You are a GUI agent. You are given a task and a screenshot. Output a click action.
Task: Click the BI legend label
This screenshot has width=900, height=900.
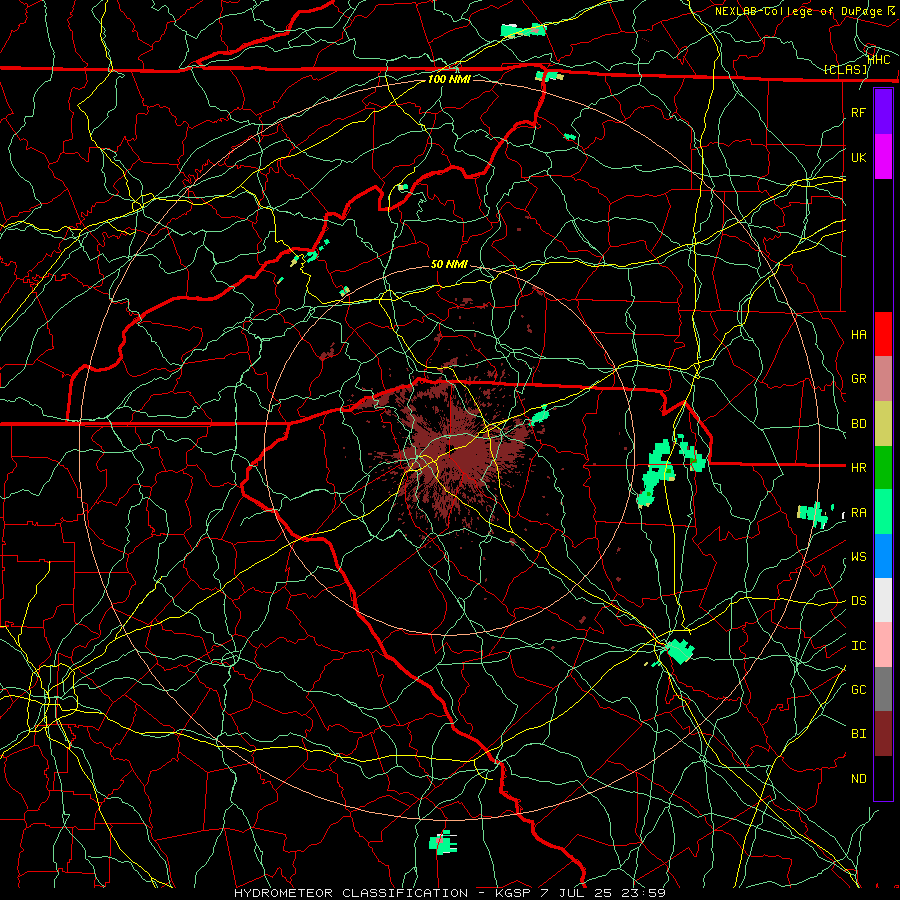coord(859,734)
